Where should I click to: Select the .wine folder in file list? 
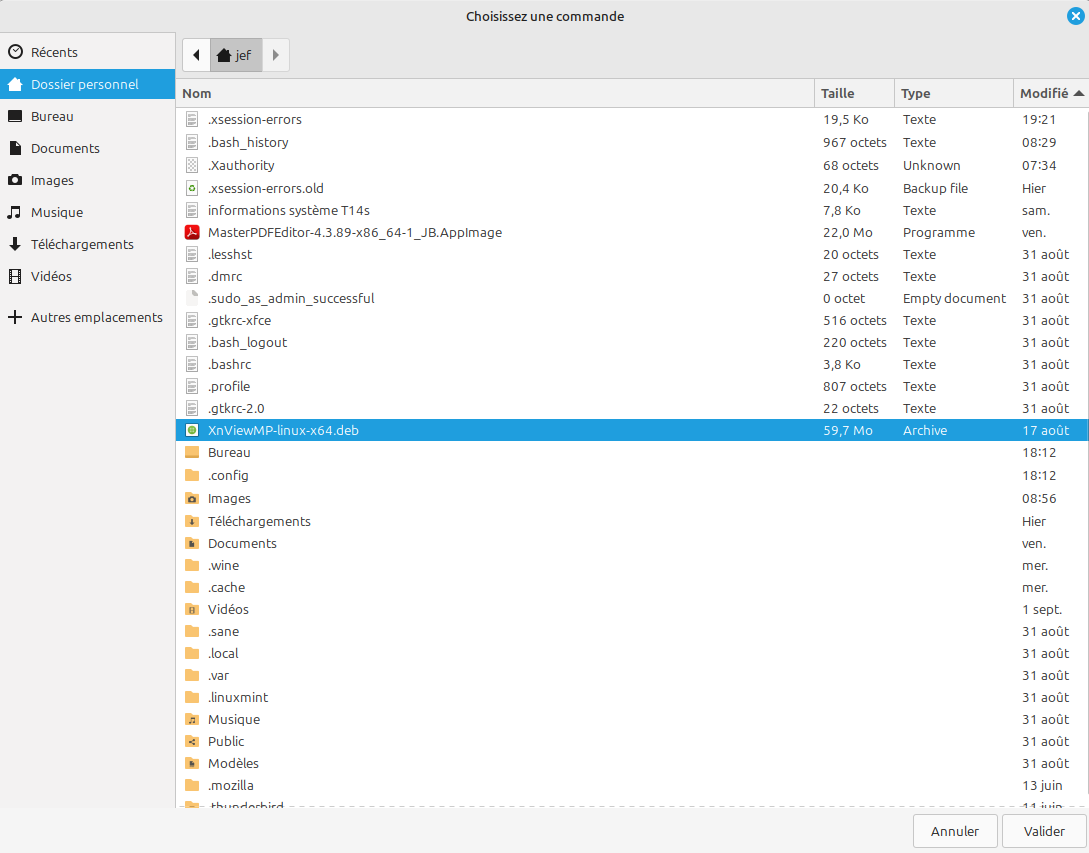tap(223, 565)
